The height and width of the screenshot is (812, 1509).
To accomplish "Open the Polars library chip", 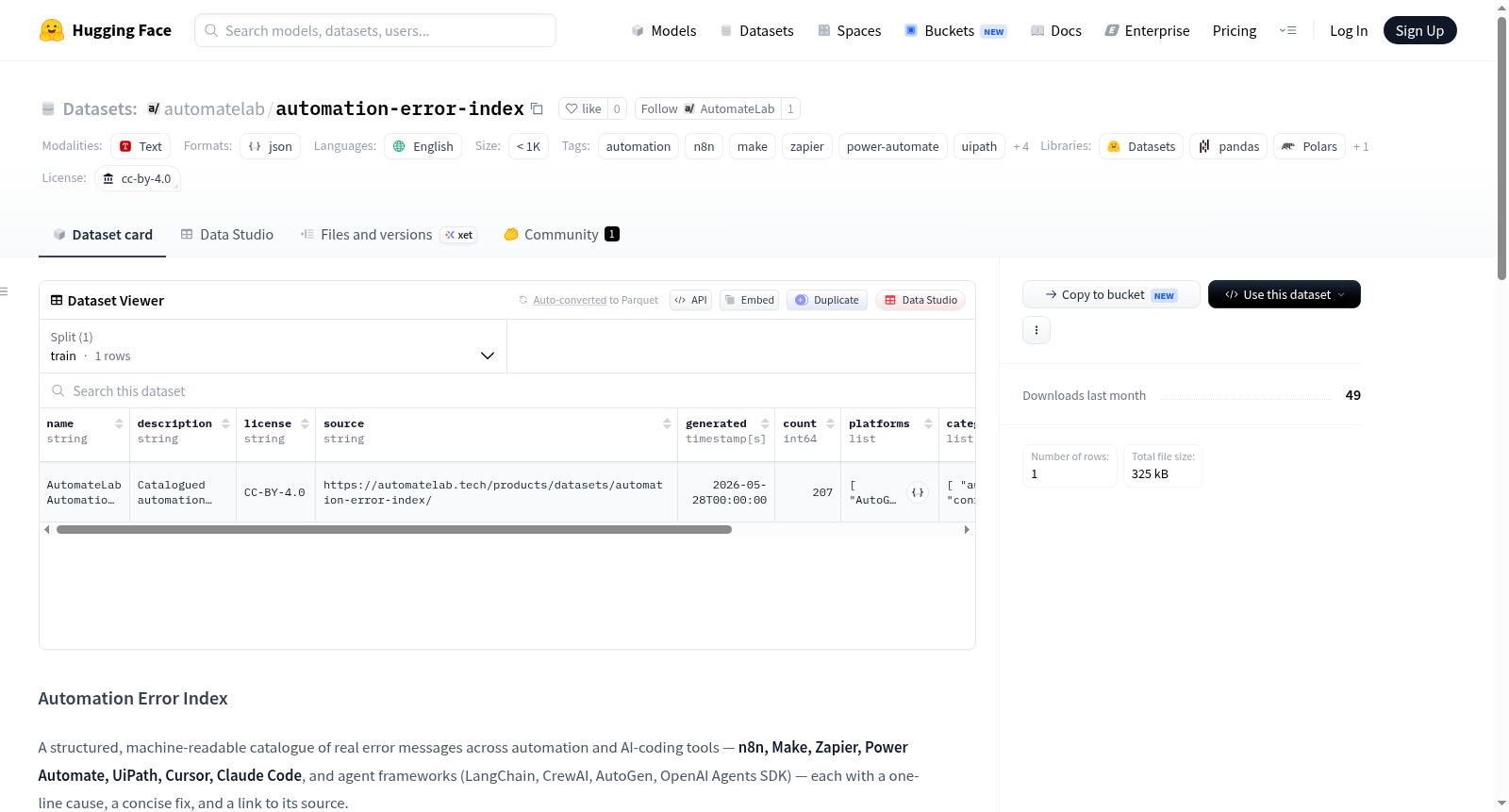I will coord(1310,146).
